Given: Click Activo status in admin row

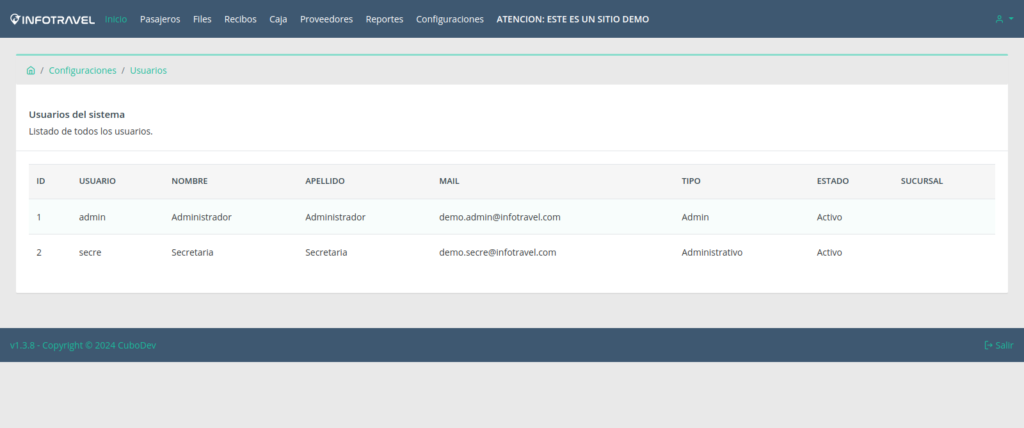Looking at the screenshot, I should click(x=829, y=217).
